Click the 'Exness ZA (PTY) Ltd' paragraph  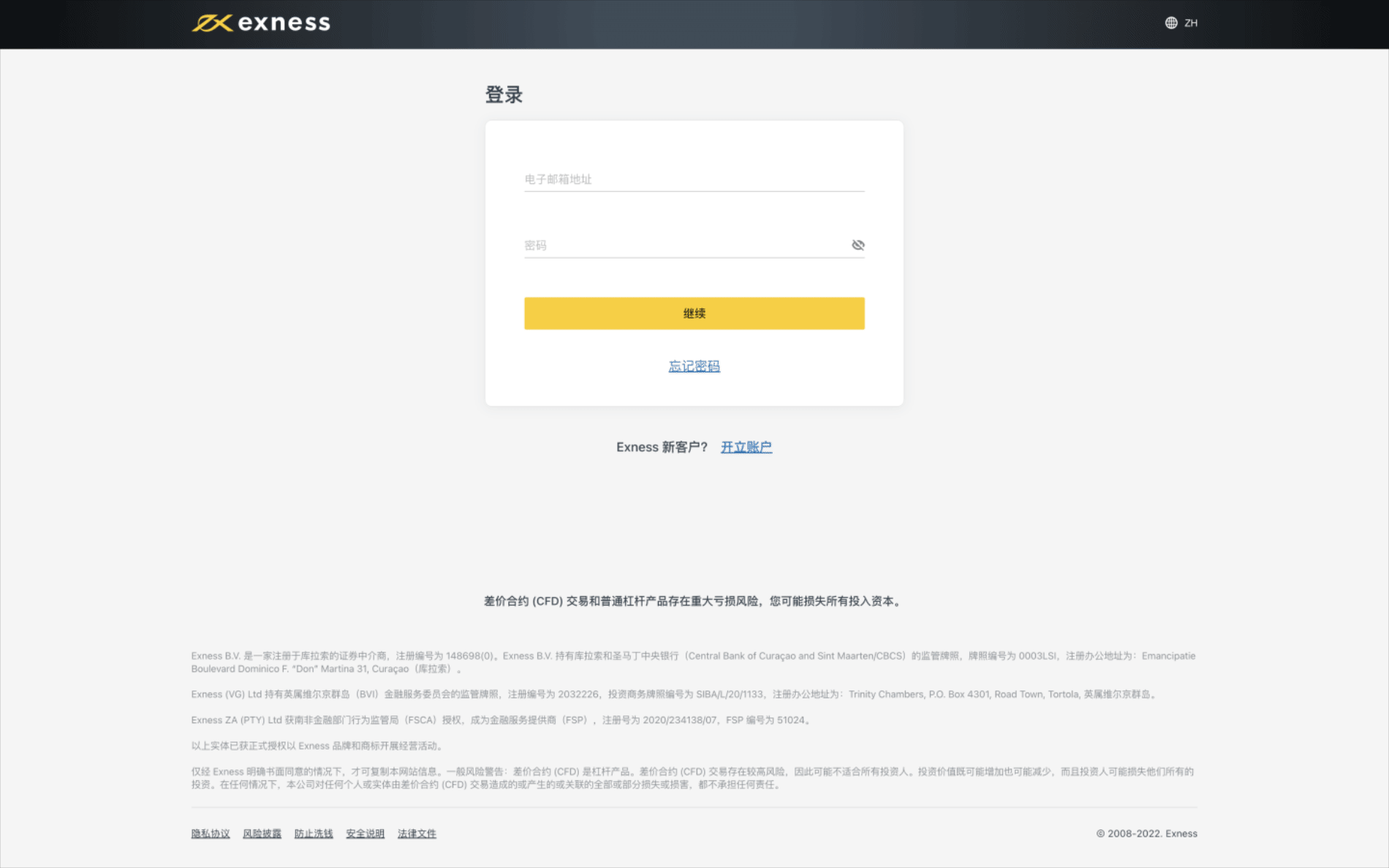[x=502, y=720]
